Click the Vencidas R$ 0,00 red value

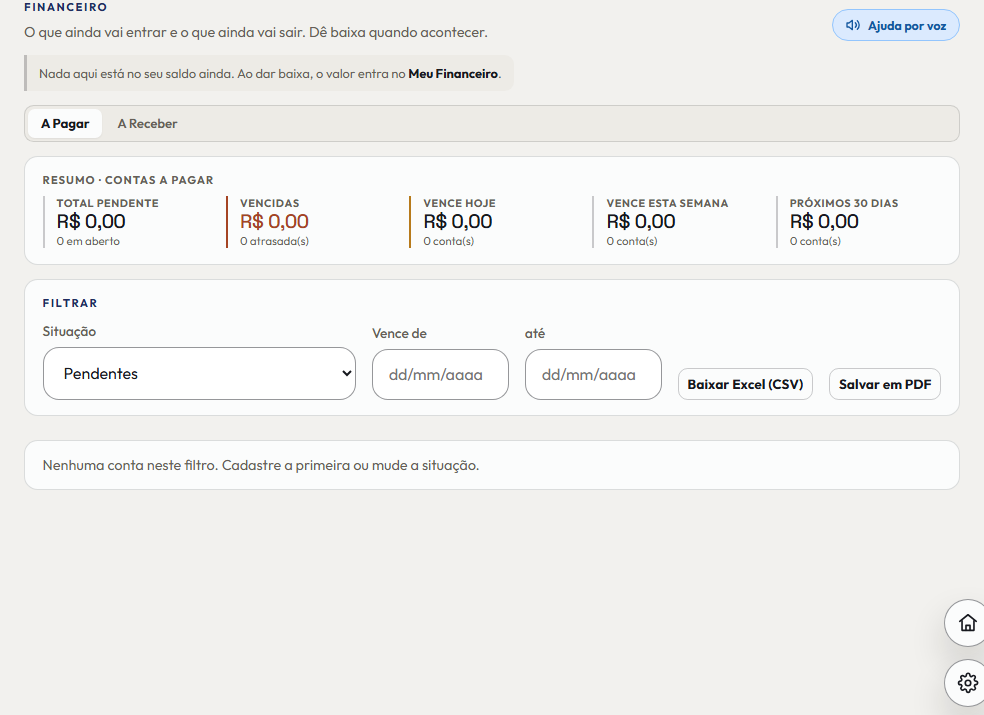tap(274, 222)
